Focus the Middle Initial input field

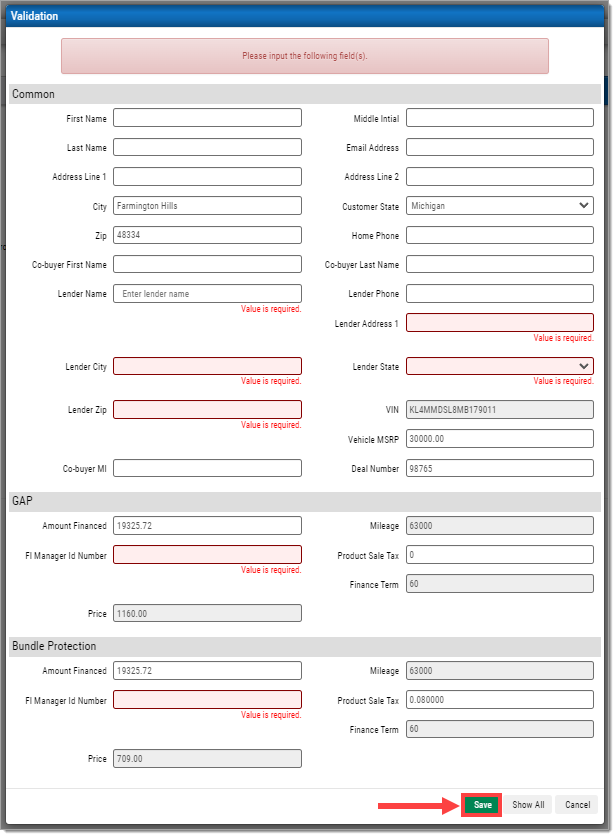tap(500, 118)
